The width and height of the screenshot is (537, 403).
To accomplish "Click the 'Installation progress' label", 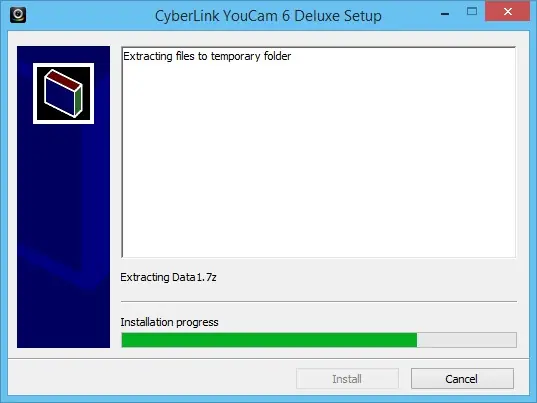I will 169,322.
